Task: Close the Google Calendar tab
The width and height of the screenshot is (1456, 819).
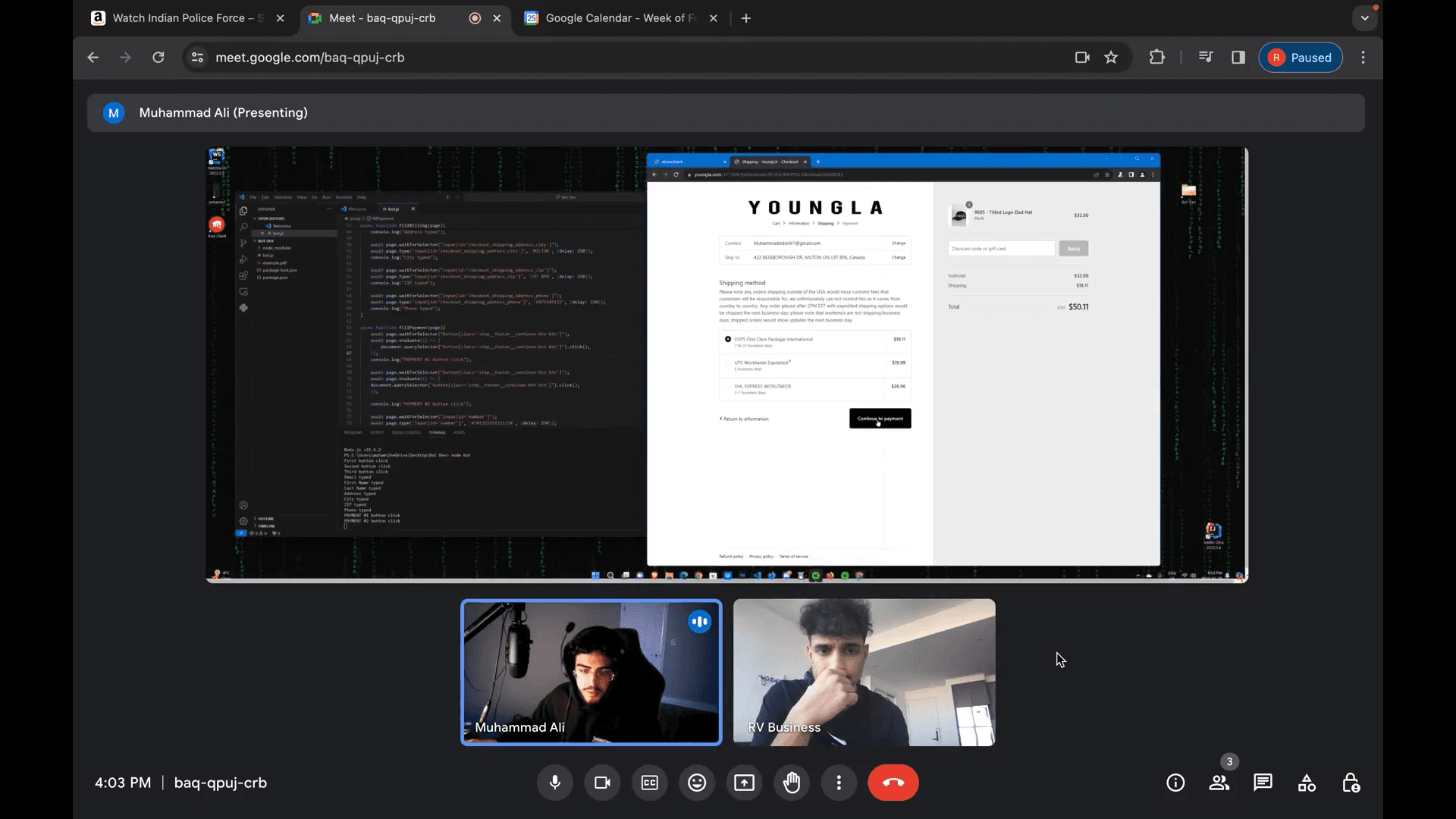Action: (714, 18)
